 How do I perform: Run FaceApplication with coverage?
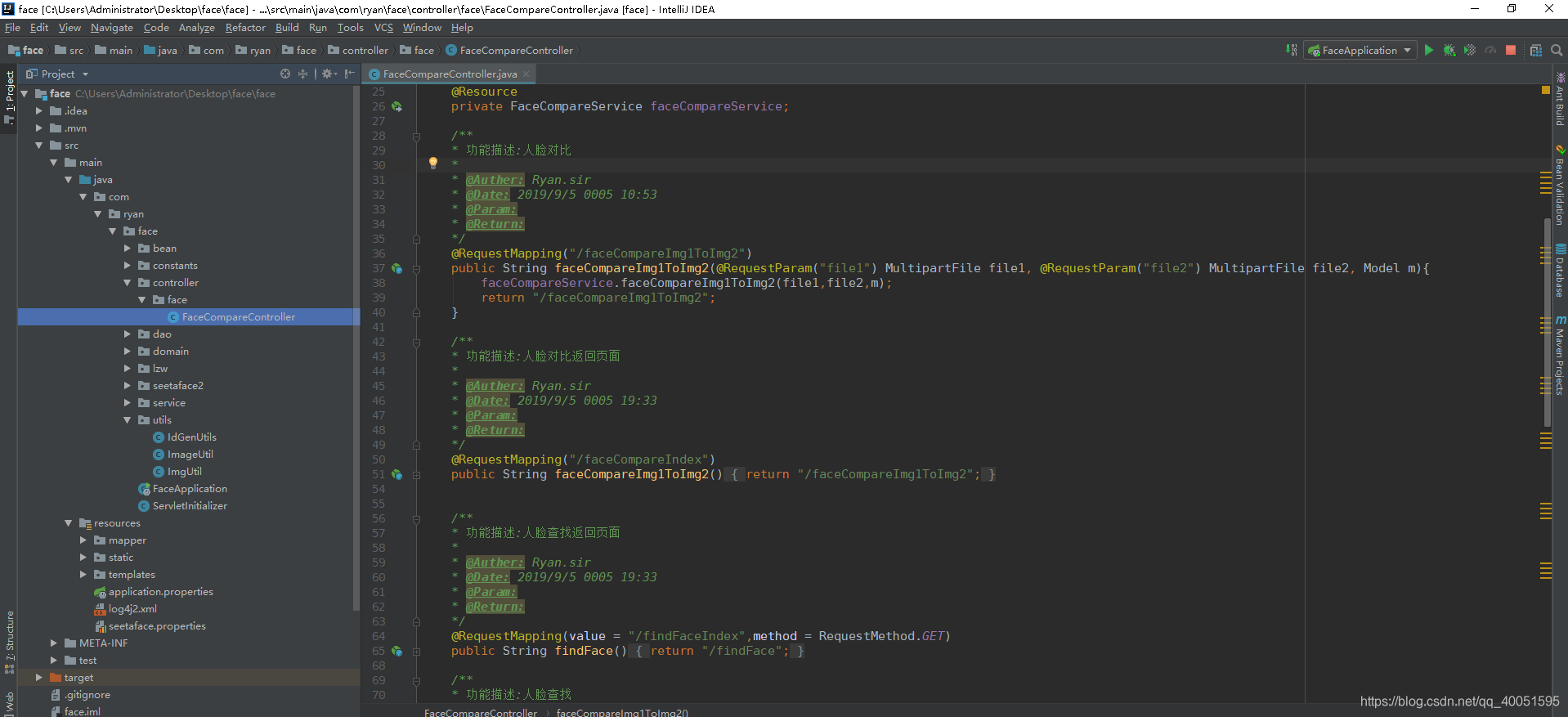[x=1470, y=50]
